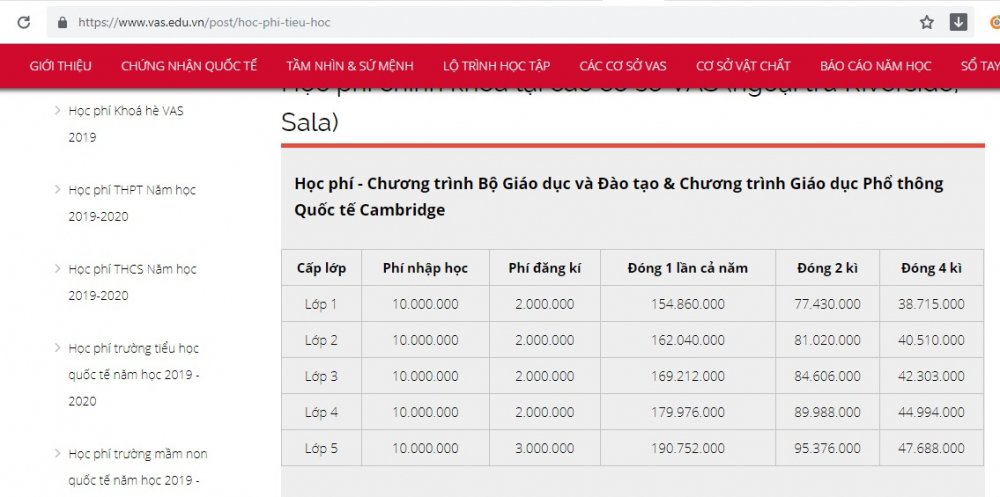The width and height of the screenshot is (1000, 497).
Task: Go to TẦM NHÌN & SỨ MỆNH page
Action: [x=350, y=66]
